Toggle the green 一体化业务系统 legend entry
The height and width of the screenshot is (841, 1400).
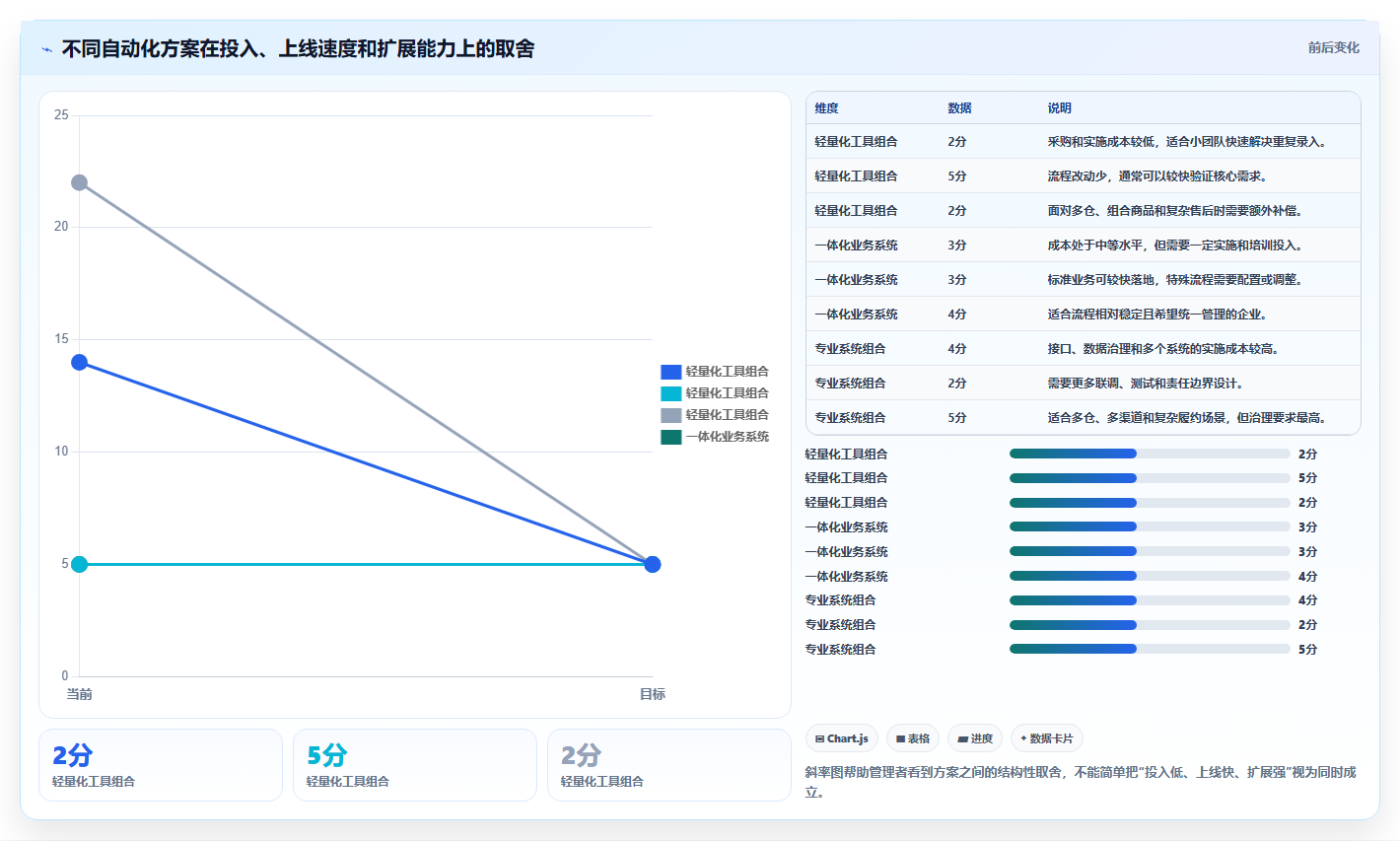[x=715, y=437]
